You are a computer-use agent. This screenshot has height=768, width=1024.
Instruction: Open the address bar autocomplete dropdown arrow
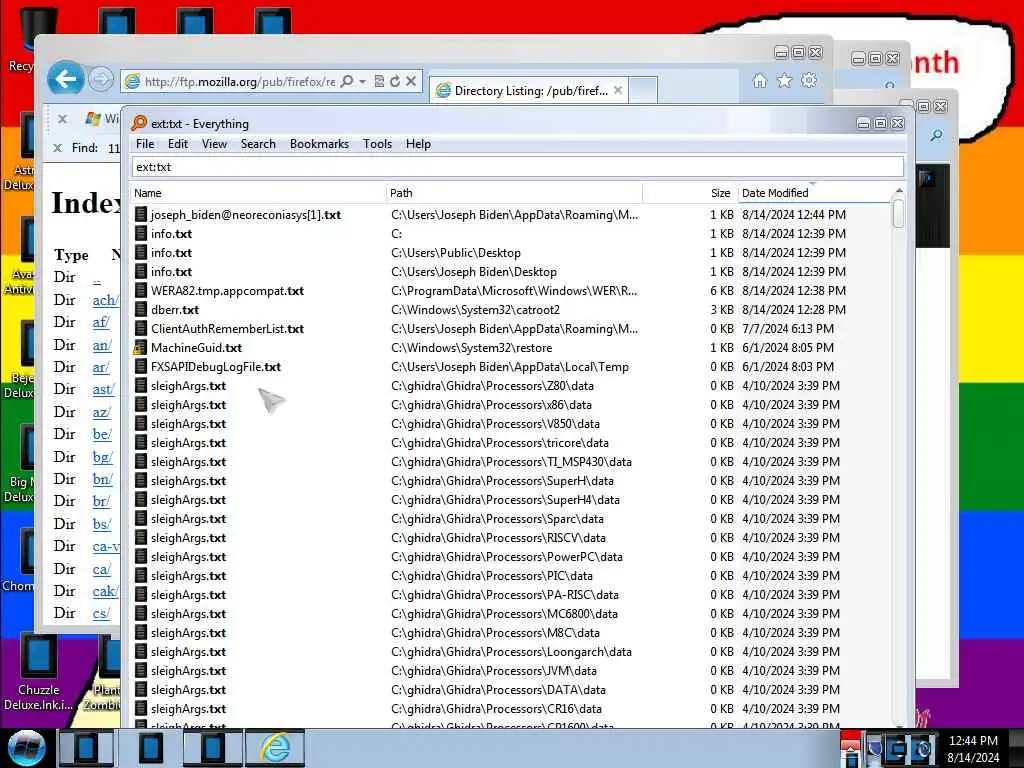[362, 81]
